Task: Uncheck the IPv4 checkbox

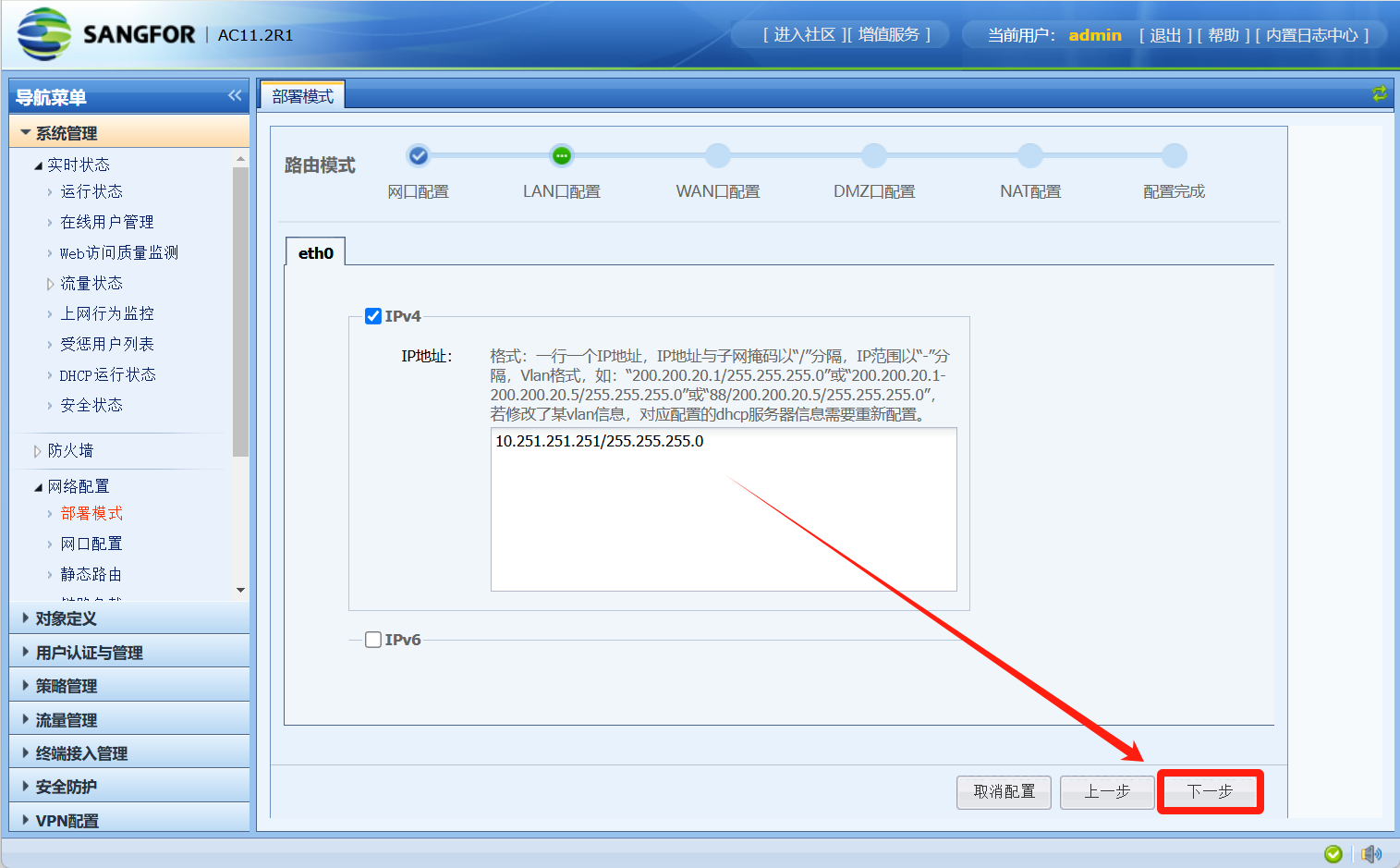Action: [373, 316]
